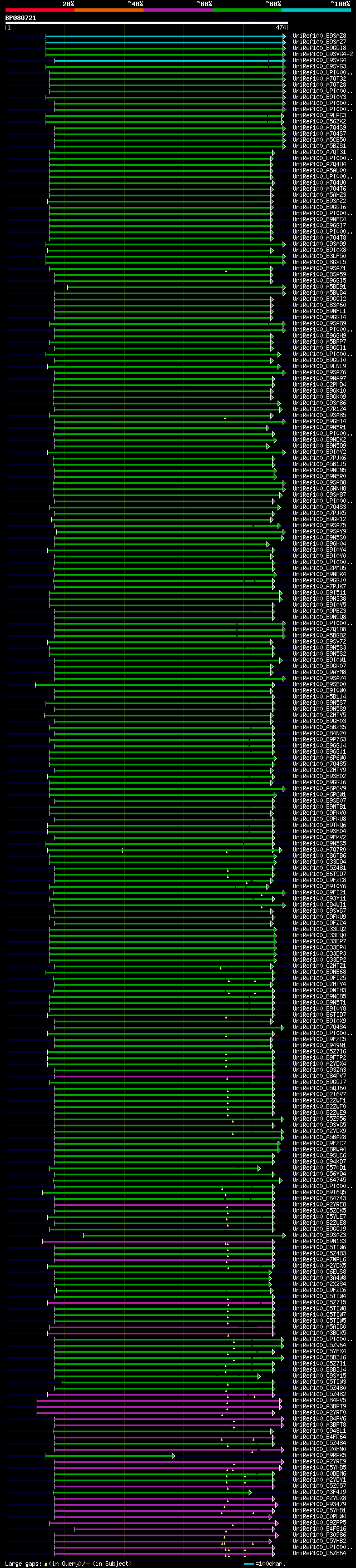Click hit label UniRef100_Q9SA89
This screenshot has height=1568, width=356.
[x=319, y=324]
